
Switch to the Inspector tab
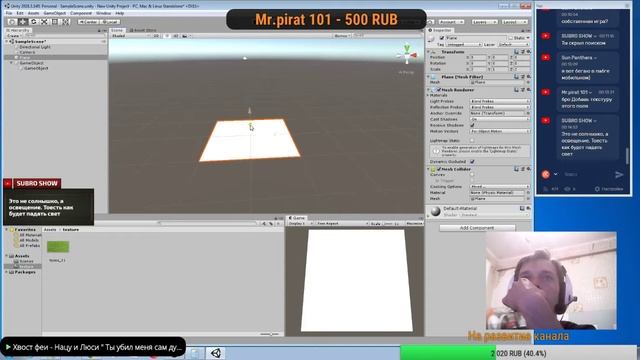click(x=440, y=30)
